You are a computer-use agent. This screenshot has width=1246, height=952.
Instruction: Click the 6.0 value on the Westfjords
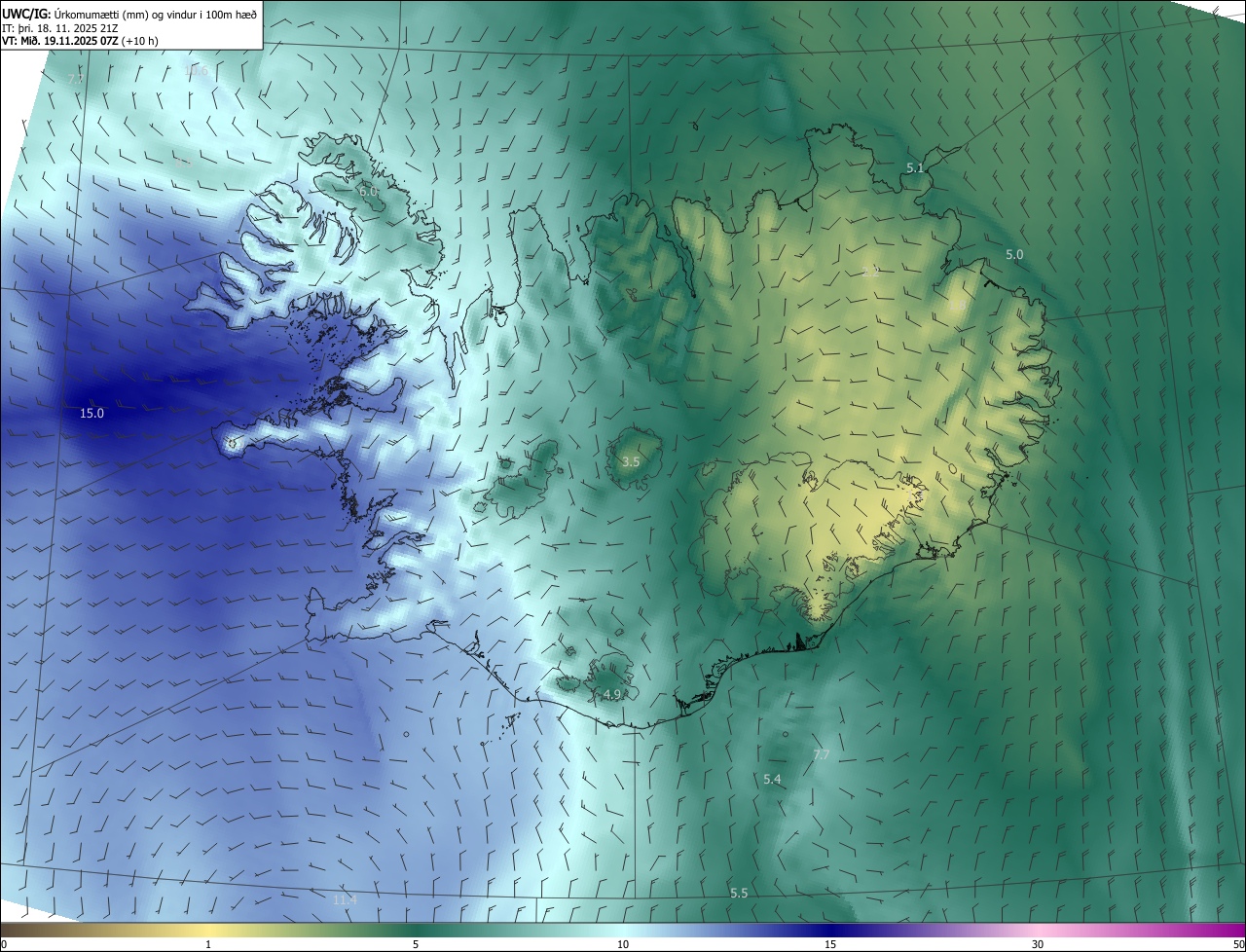(368, 192)
